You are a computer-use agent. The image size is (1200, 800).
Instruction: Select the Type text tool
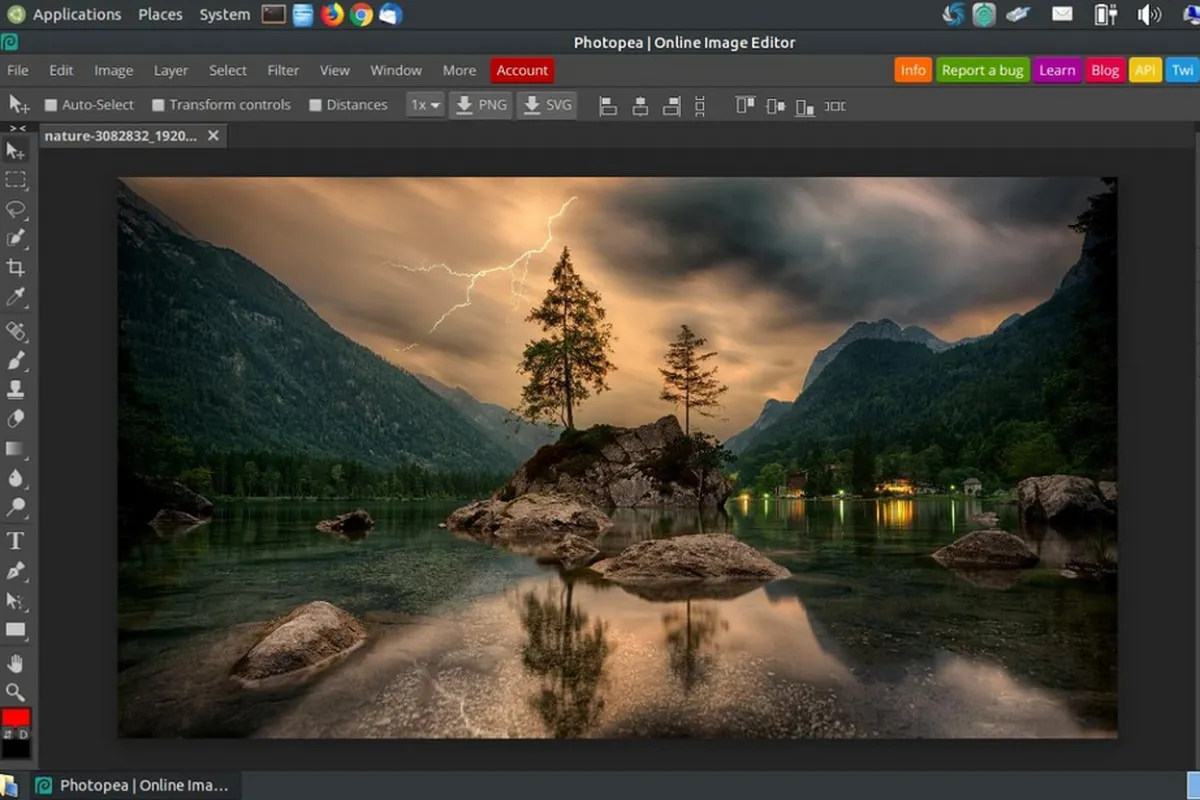pos(15,541)
